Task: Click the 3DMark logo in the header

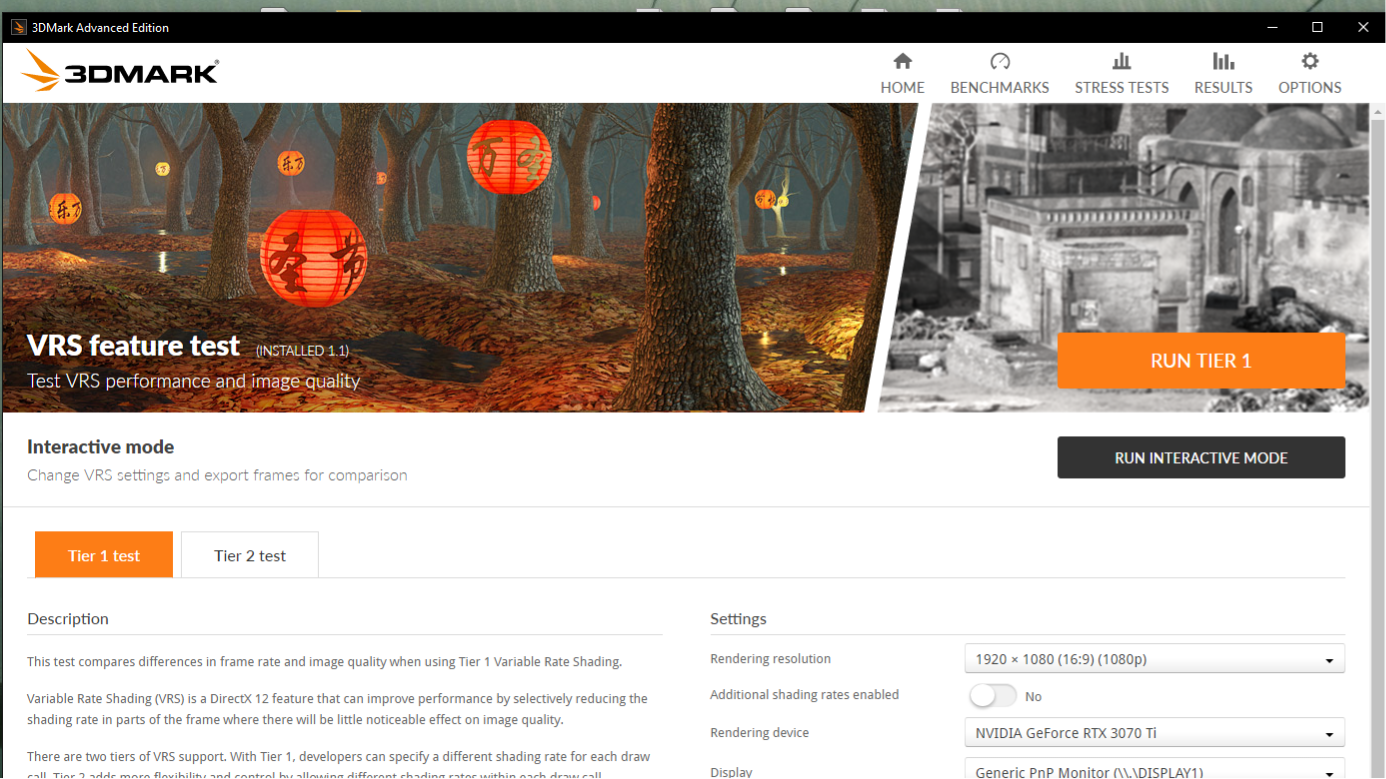Action: [x=120, y=71]
